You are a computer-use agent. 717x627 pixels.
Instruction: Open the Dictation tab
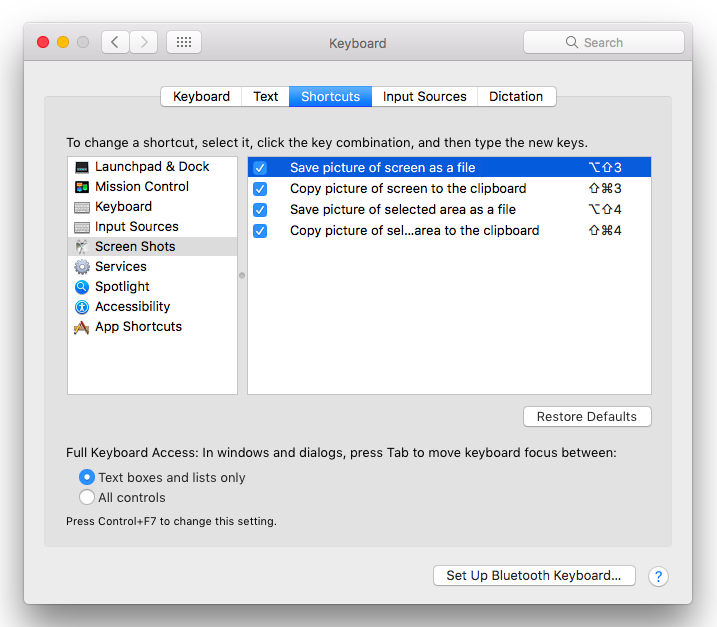coord(516,97)
